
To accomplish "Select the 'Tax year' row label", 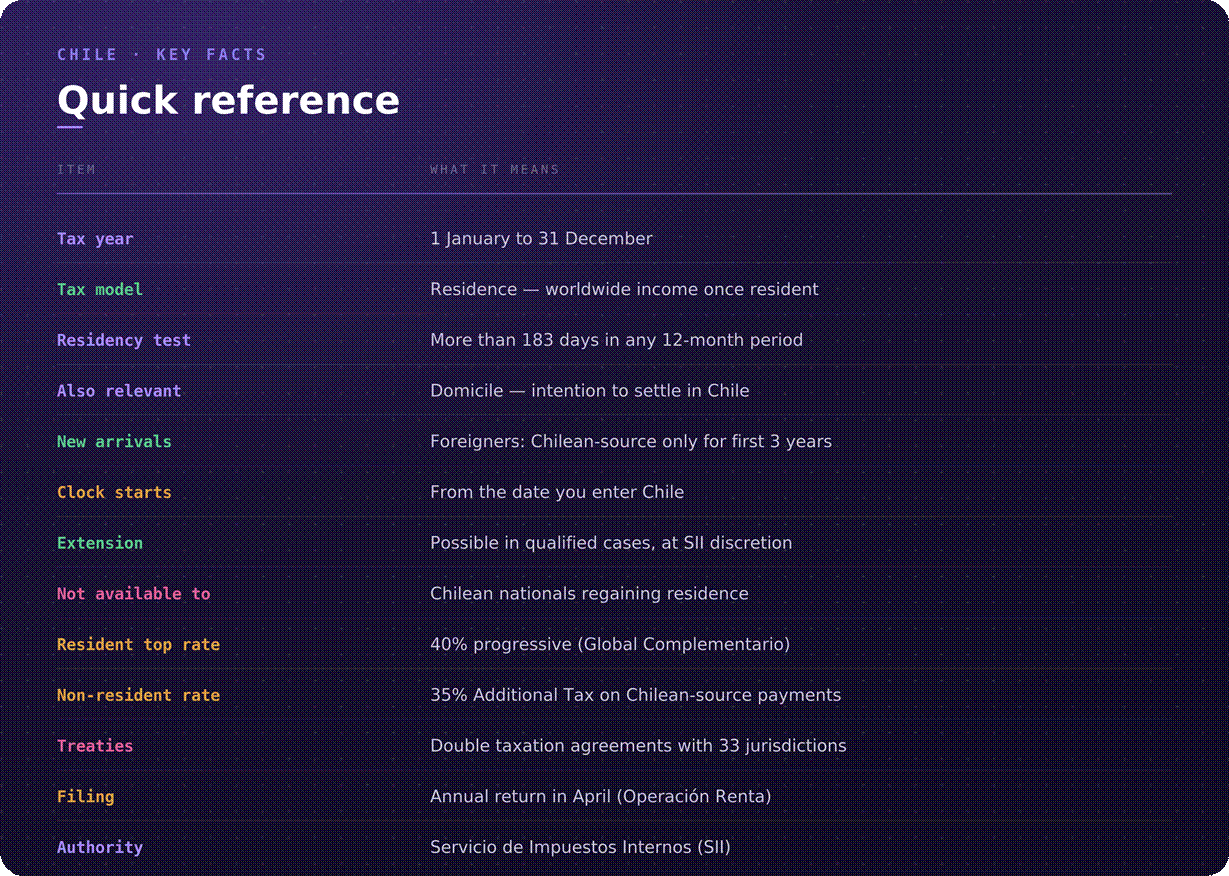I will point(95,239).
